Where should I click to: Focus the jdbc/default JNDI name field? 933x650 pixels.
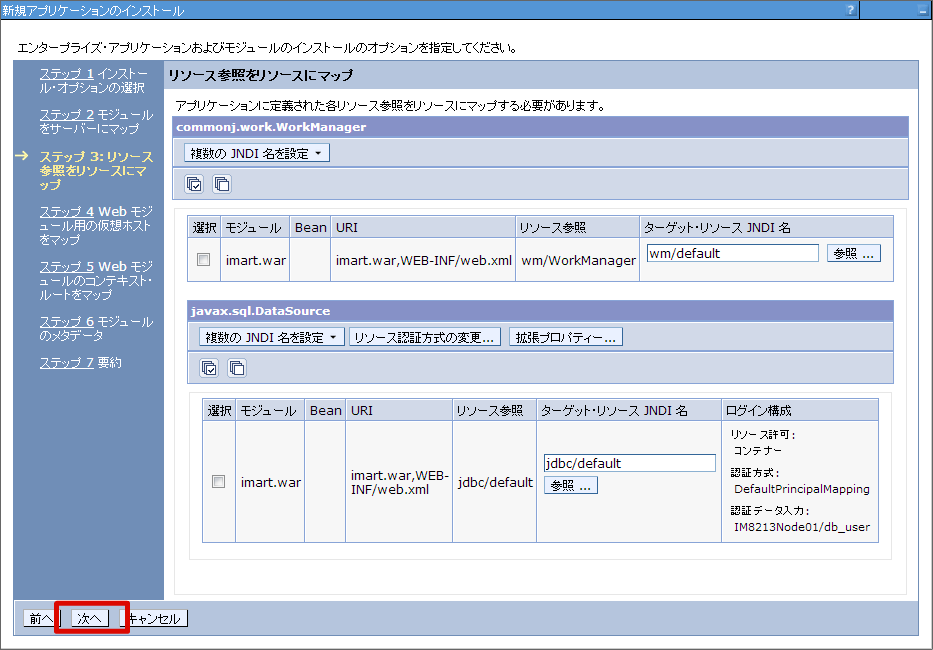(629, 463)
